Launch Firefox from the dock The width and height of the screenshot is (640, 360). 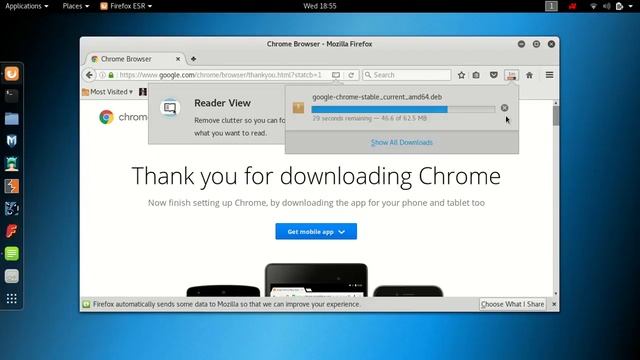[11, 74]
